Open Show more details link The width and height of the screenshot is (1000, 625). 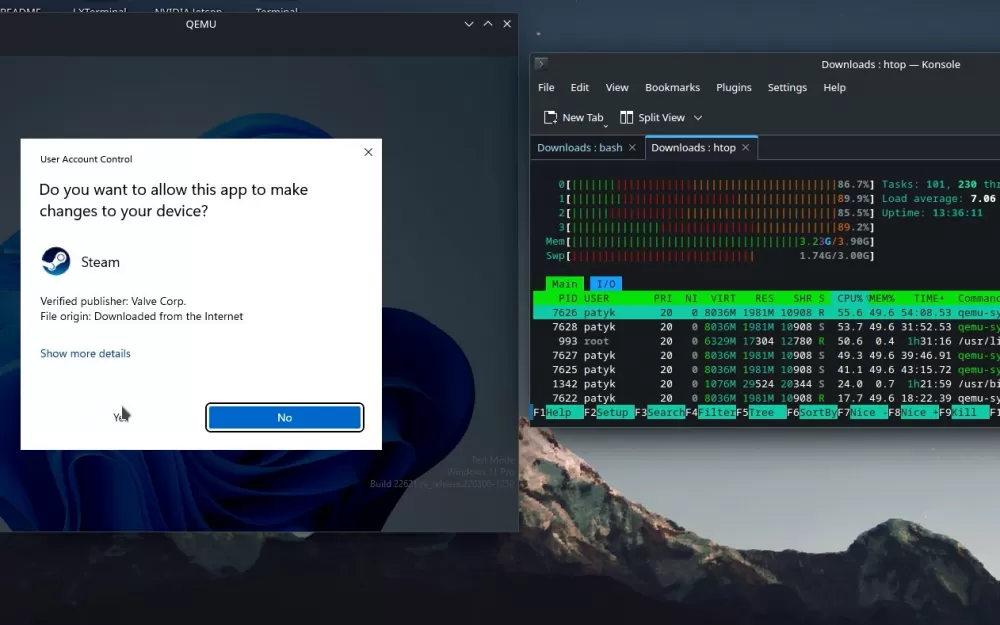click(x=85, y=353)
